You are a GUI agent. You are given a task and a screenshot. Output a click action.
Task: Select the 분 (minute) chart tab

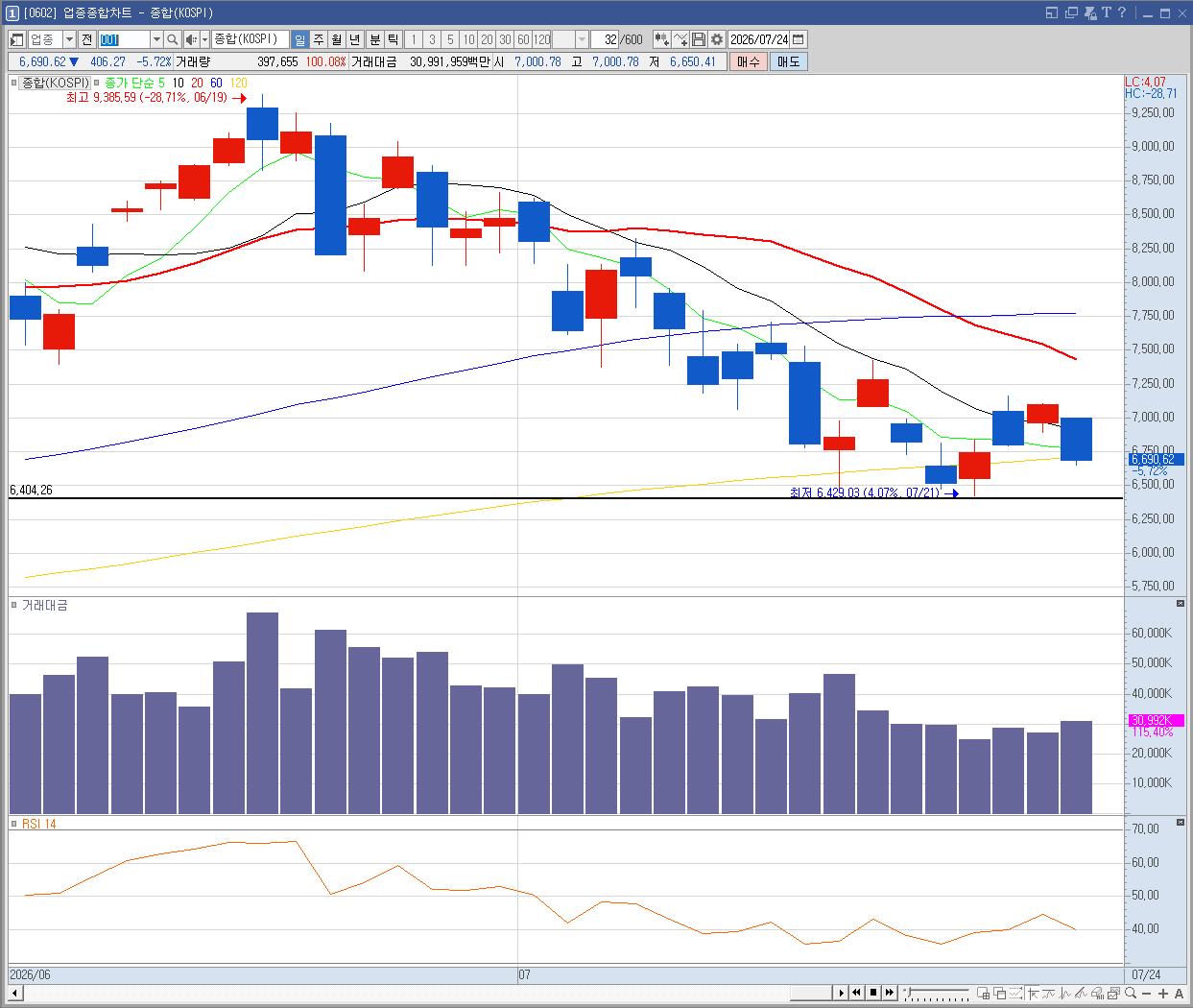[x=375, y=39]
